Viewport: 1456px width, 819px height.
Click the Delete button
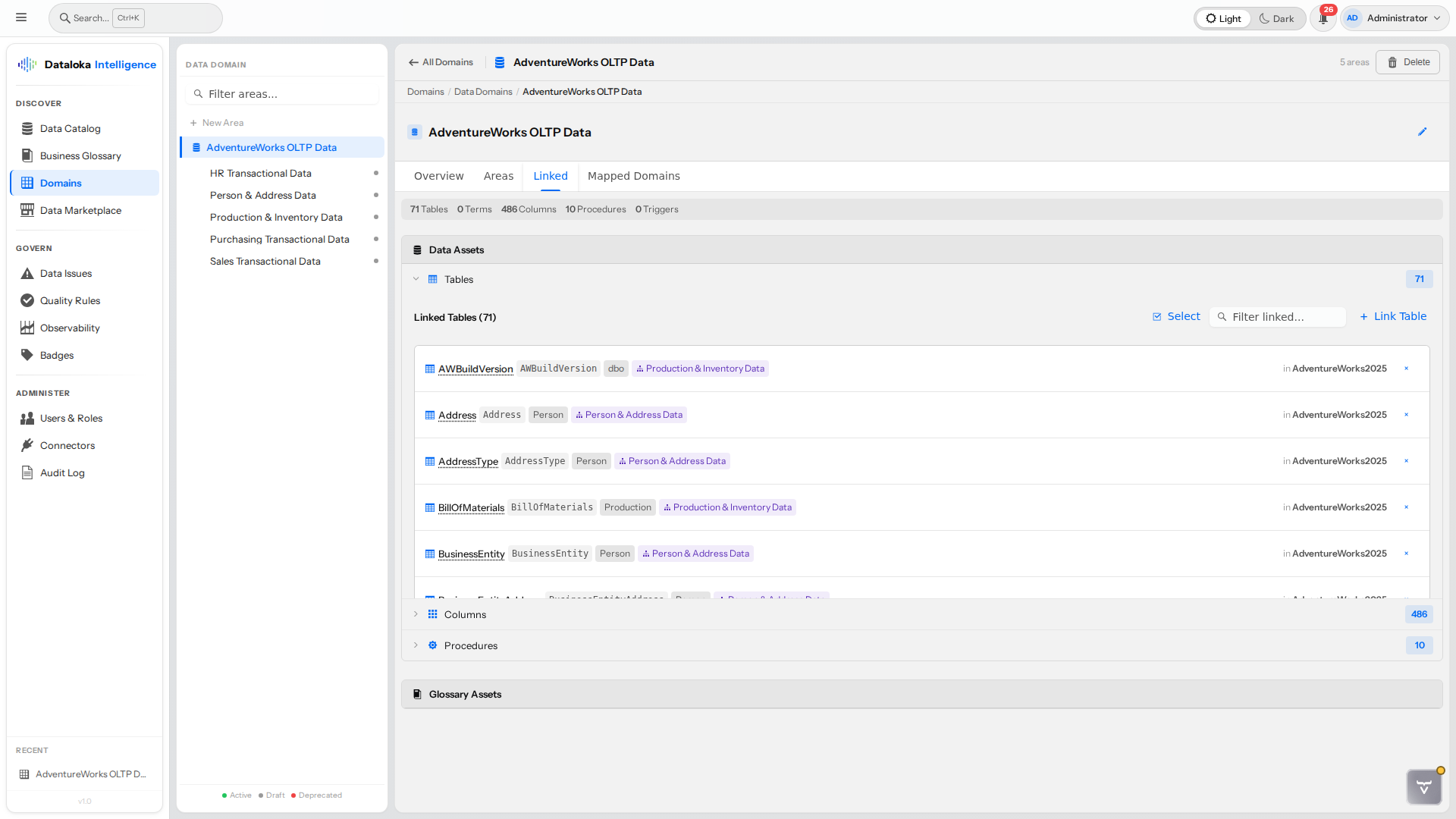[x=1407, y=62]
